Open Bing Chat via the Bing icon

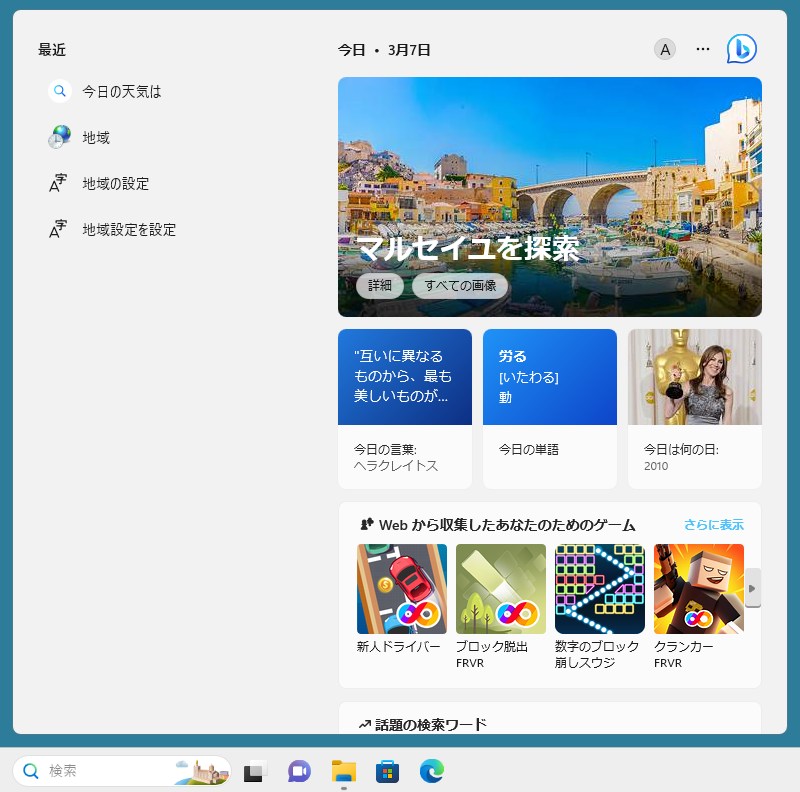click(x=741, y=48)
